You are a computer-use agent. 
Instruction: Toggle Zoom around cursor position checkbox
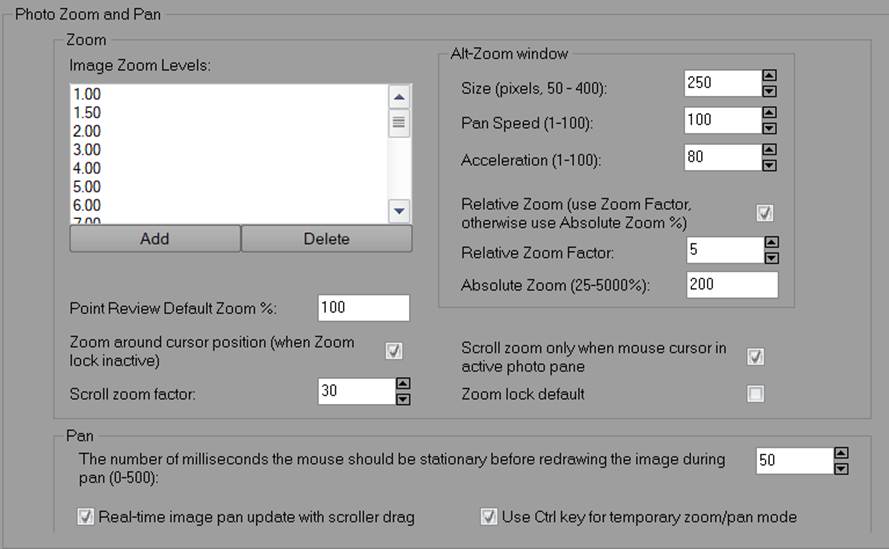point(394,350)
